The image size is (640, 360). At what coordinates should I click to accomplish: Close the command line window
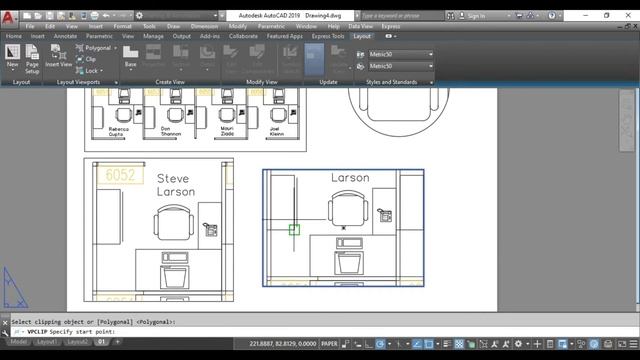5,322
